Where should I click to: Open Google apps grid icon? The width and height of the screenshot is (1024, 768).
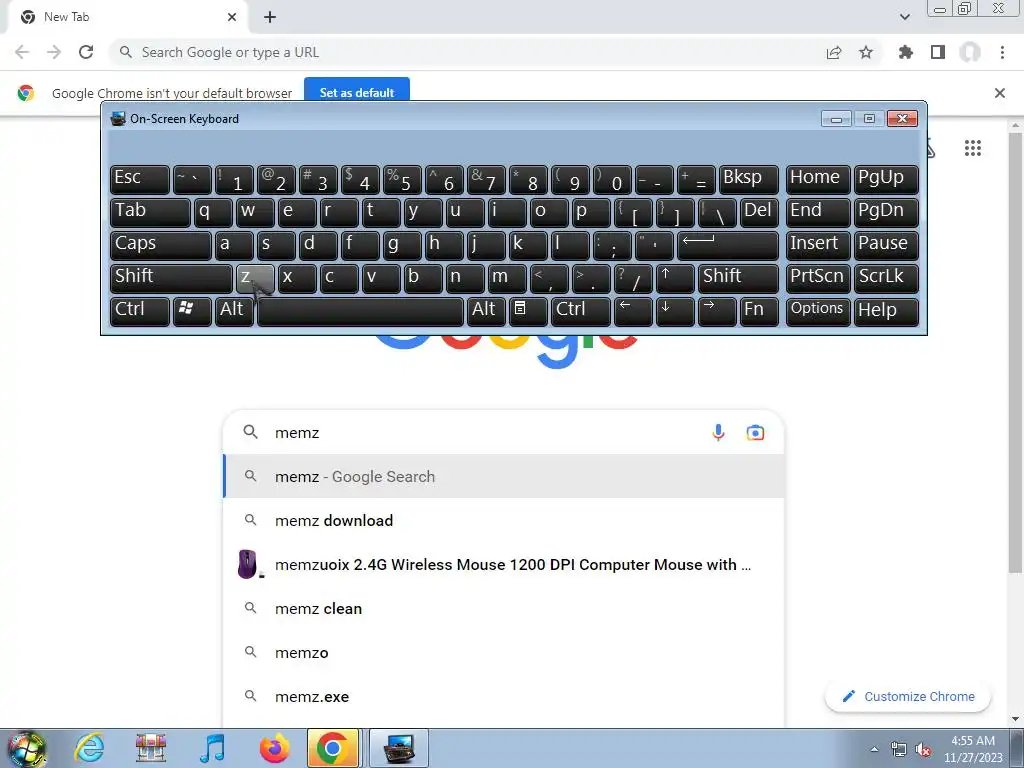(x=972, y=148)
